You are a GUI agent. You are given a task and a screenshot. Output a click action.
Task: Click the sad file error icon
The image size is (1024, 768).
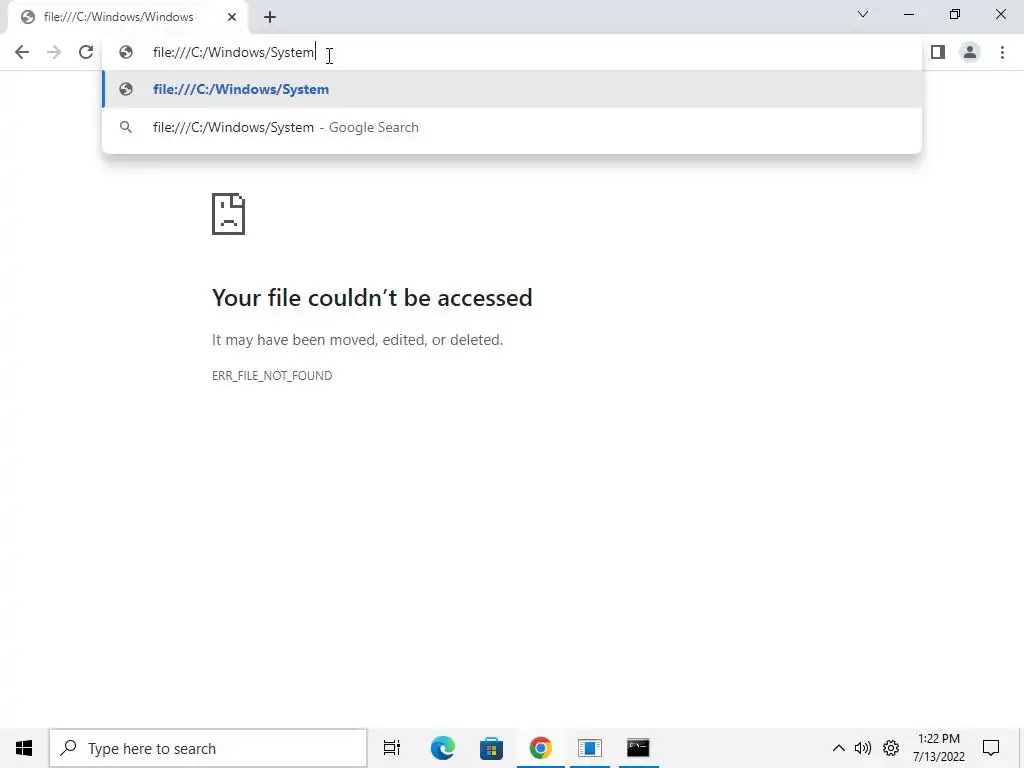click(229, 214)
